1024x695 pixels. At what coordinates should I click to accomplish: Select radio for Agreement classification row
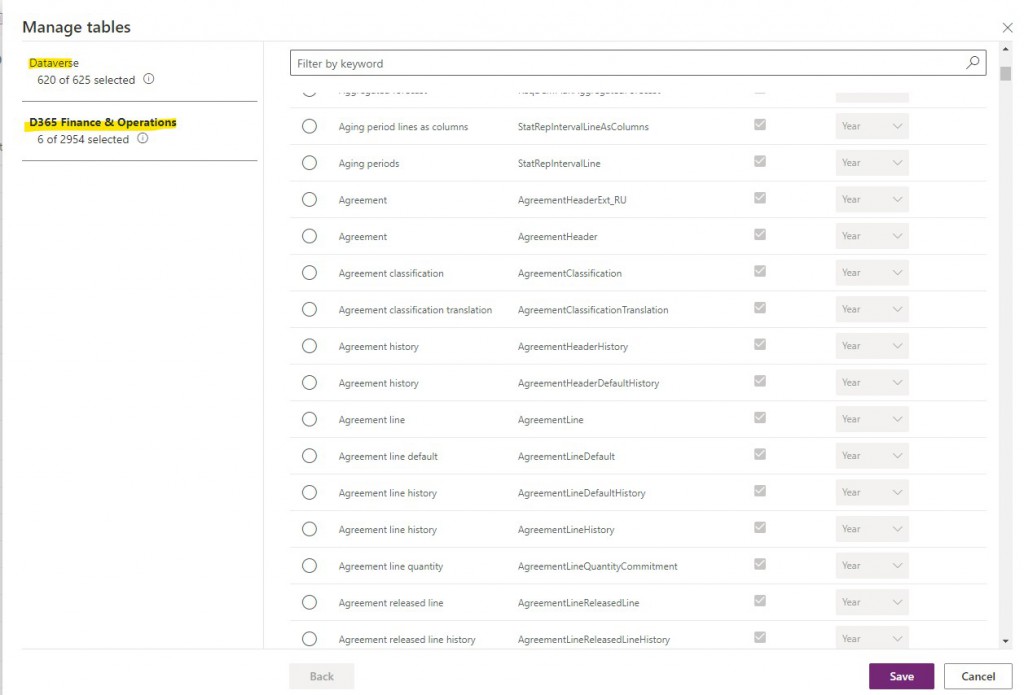(310, 272)
